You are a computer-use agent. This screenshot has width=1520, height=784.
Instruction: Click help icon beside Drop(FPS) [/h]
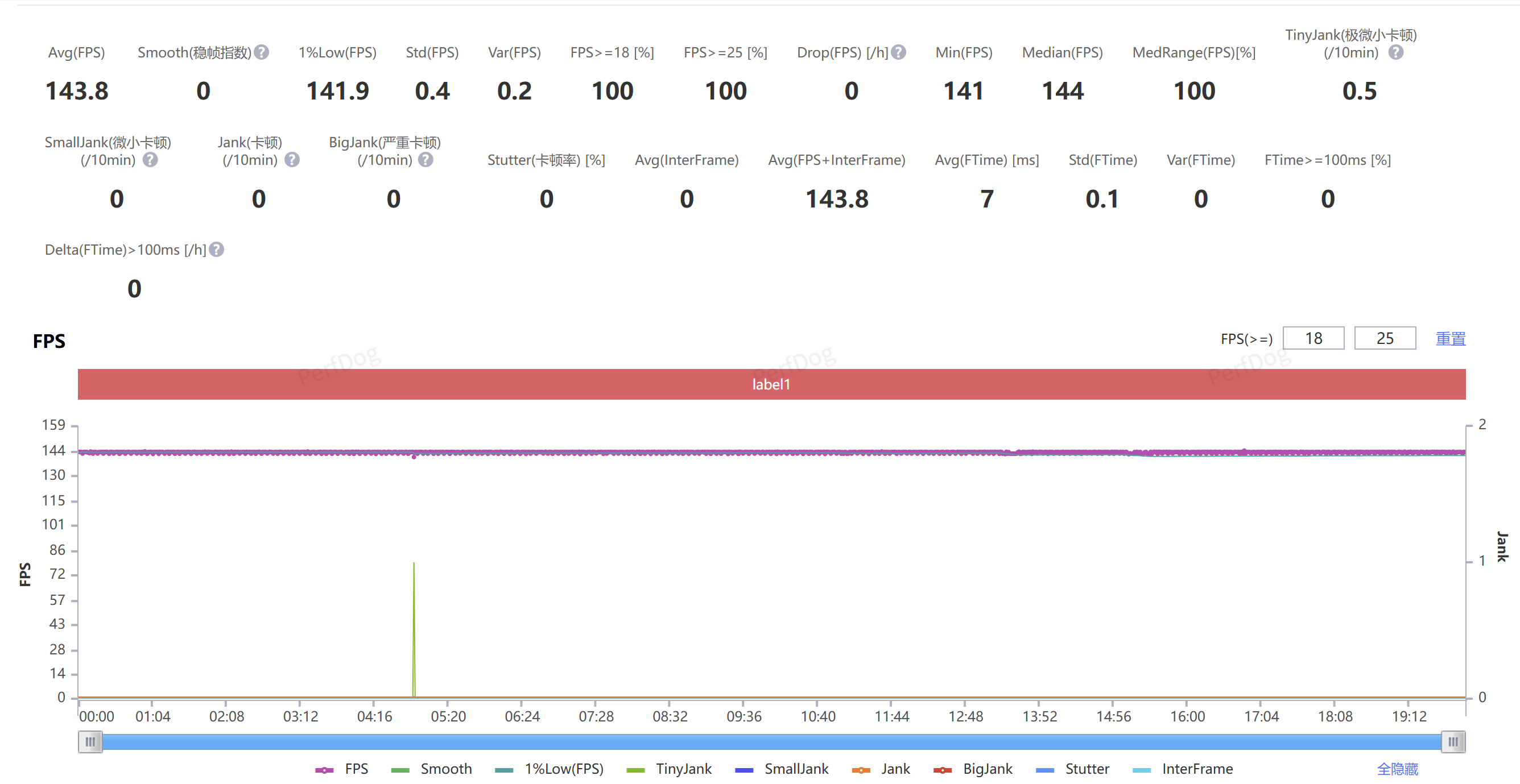click(x=898, y=52)
